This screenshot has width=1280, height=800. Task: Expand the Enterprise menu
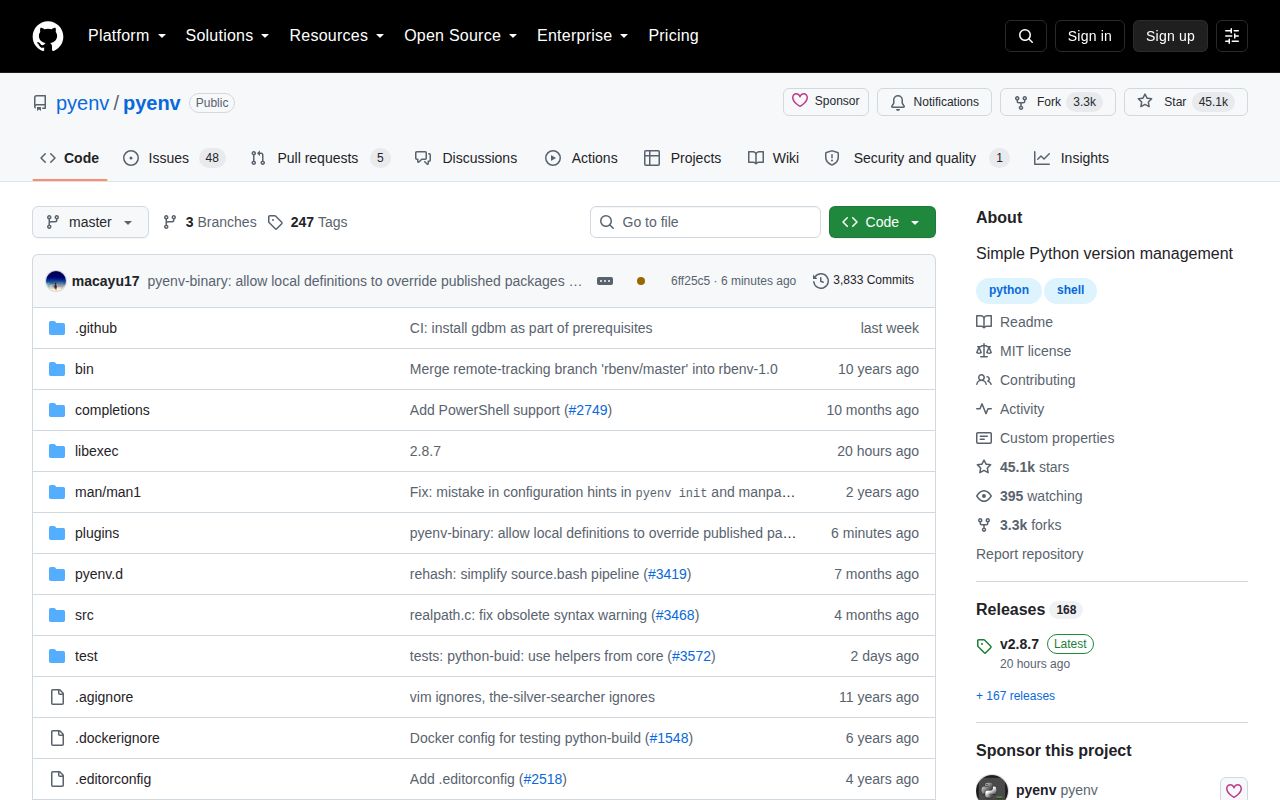(x=582, y=35)
